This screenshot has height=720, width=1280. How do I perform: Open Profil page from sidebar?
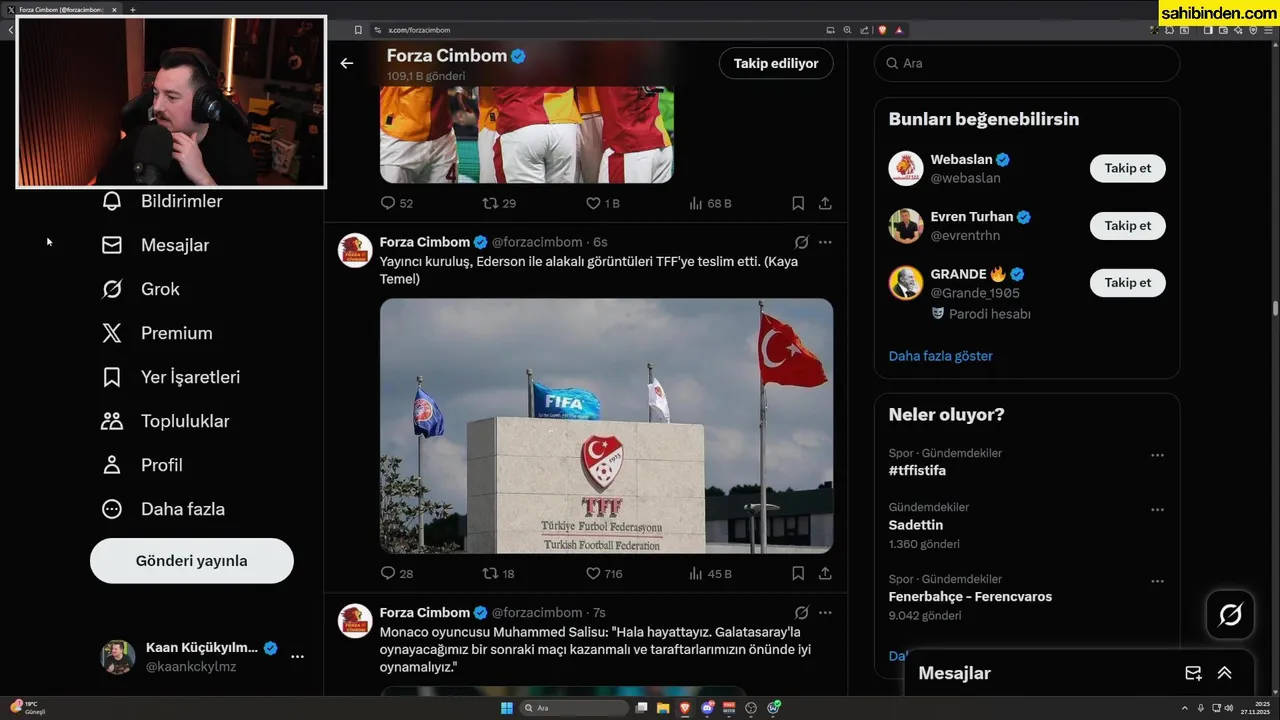[142, 465]
